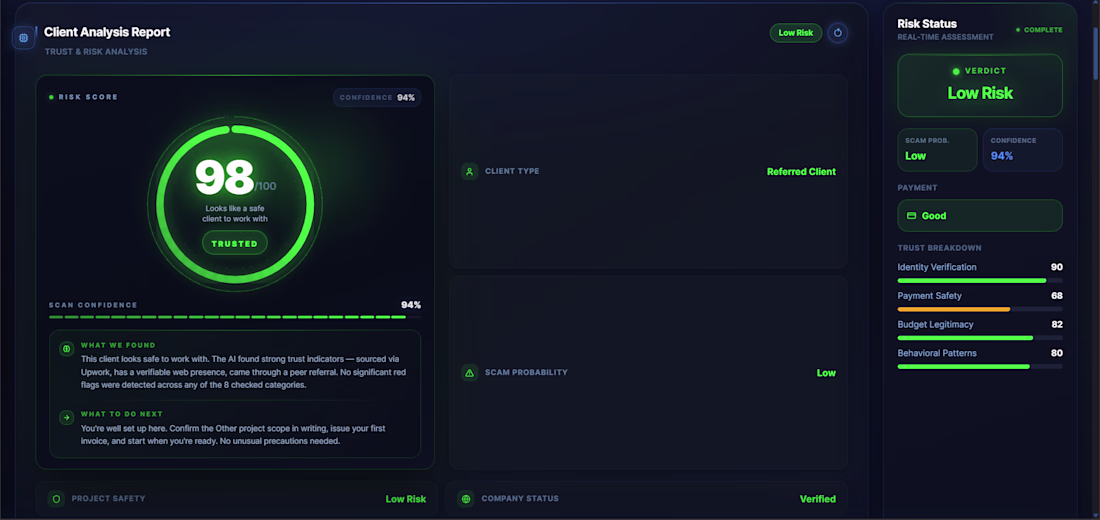Click the Risk Status heading
Screen dimensions: 1100x520
(927, 24)
